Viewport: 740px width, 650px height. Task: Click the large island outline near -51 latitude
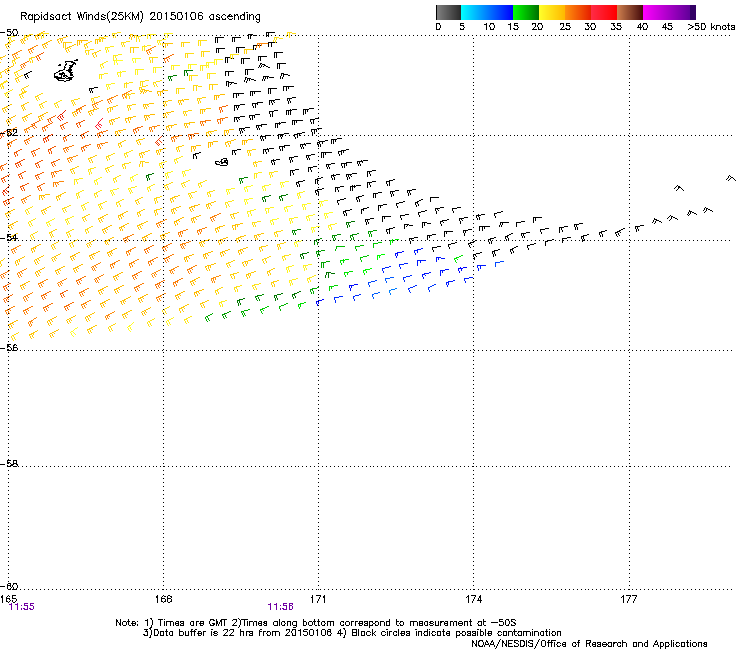[66, 71]
